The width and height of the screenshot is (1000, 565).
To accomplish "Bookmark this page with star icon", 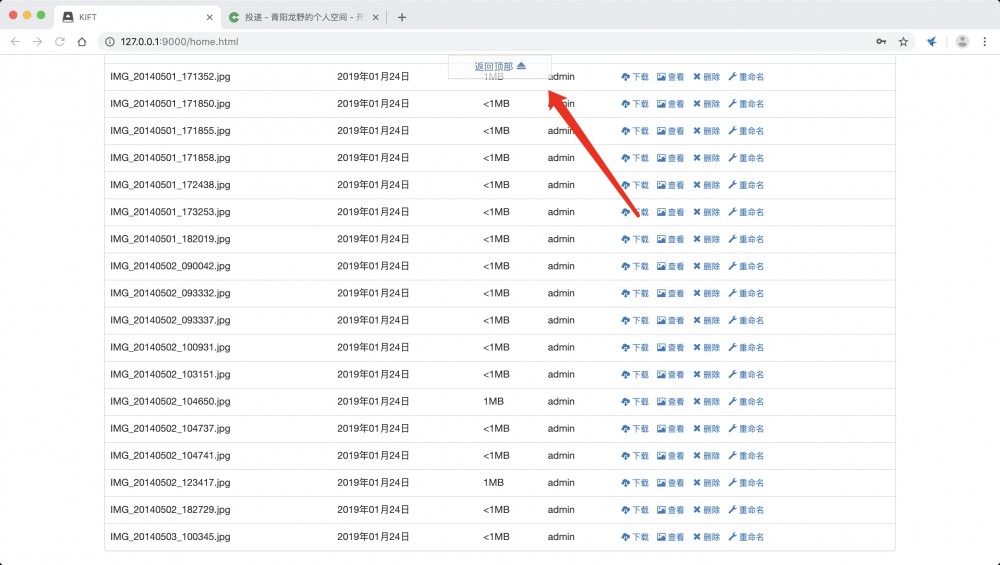I will 903,41.
